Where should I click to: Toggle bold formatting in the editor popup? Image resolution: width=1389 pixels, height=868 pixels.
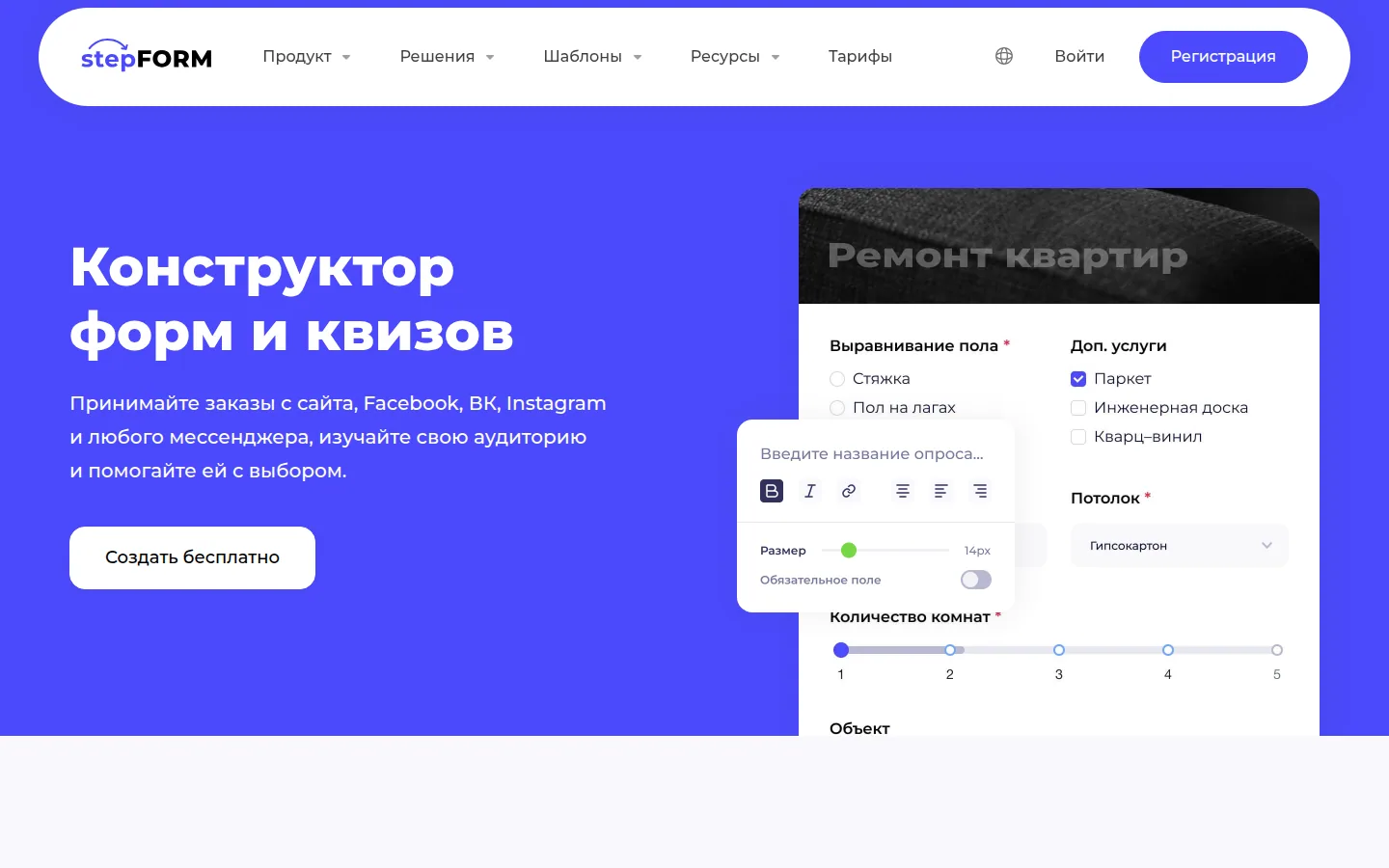tap(772, 491)
